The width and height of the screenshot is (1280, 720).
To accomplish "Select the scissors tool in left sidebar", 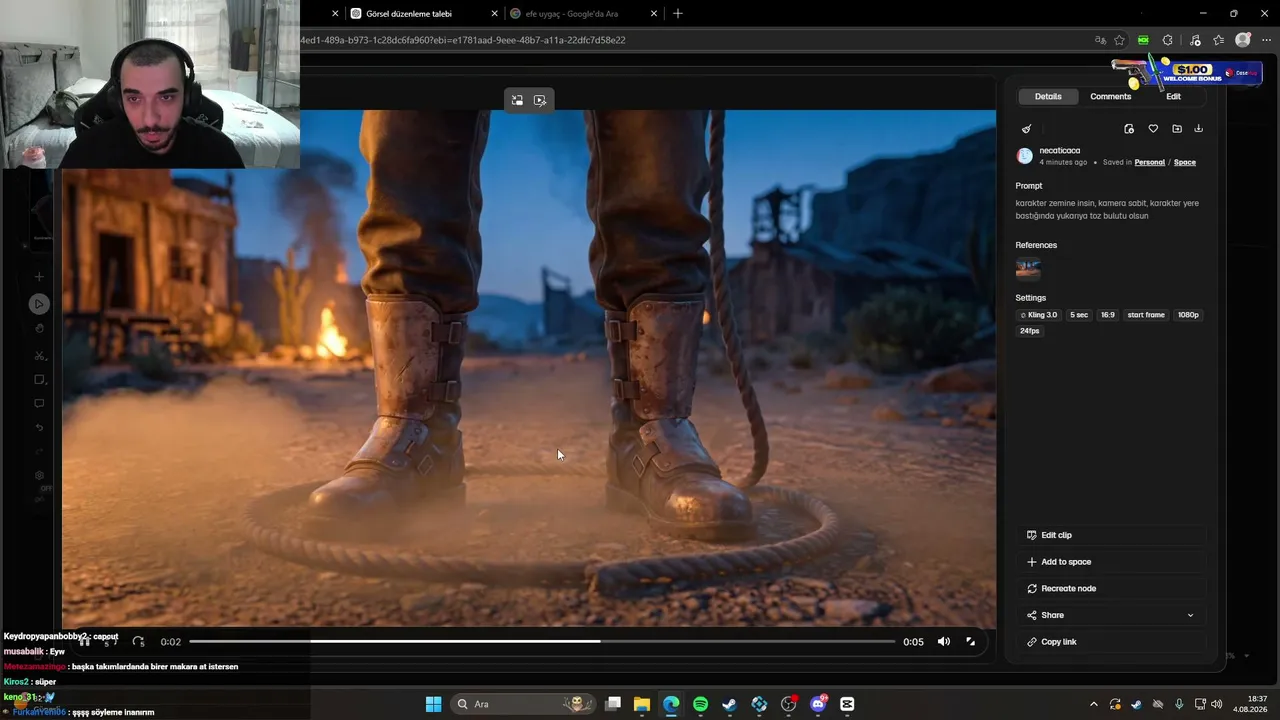I will [x=39, y=356].
